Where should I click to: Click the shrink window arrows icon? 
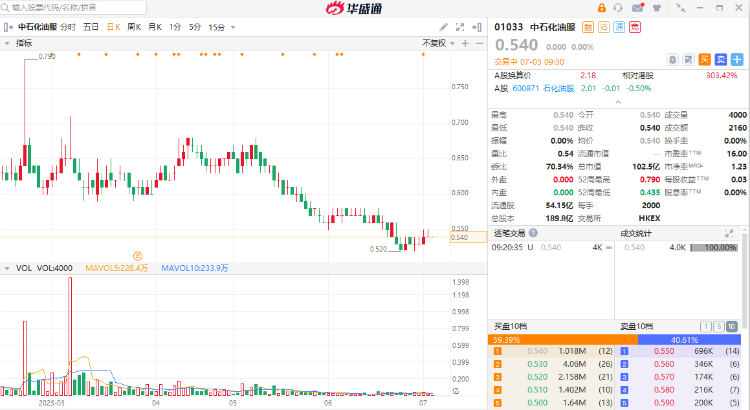pos(680,8)
